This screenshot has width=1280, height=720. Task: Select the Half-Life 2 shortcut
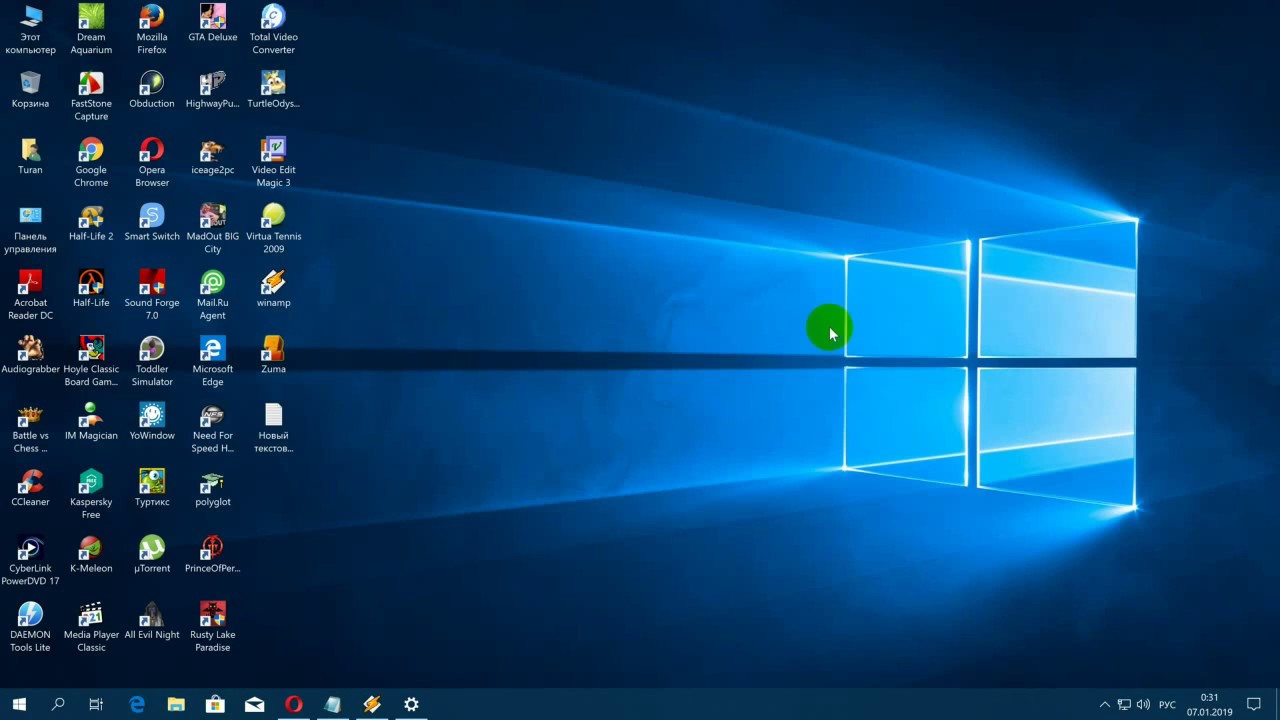(x=91, y=222)
